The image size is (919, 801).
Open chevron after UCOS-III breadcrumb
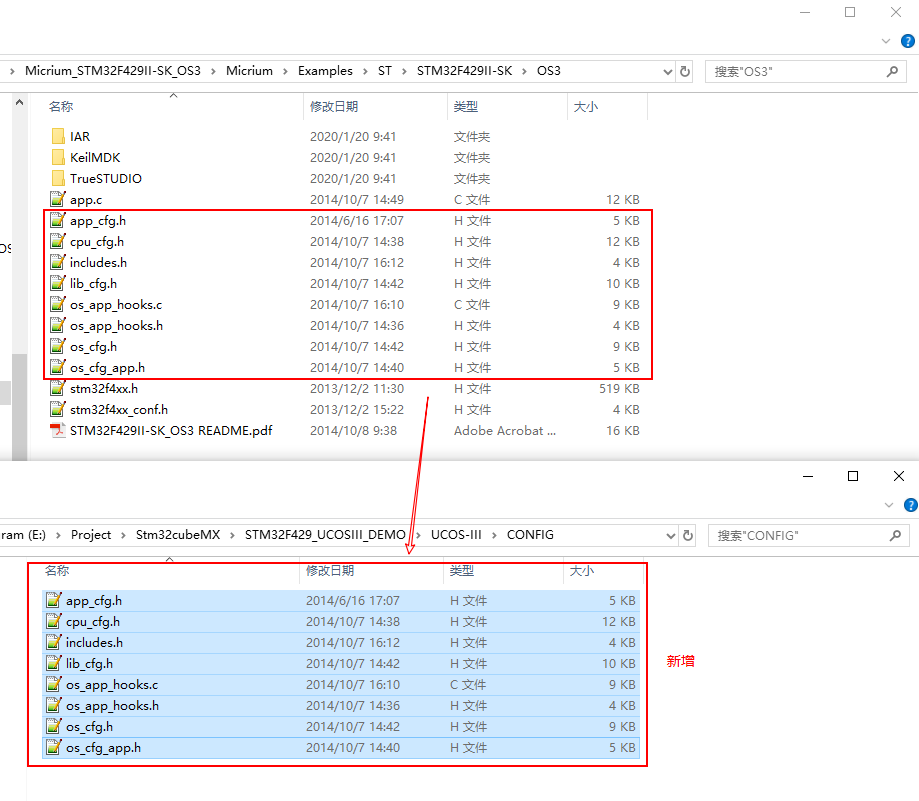pyautogui.click(x=495, y=536)
